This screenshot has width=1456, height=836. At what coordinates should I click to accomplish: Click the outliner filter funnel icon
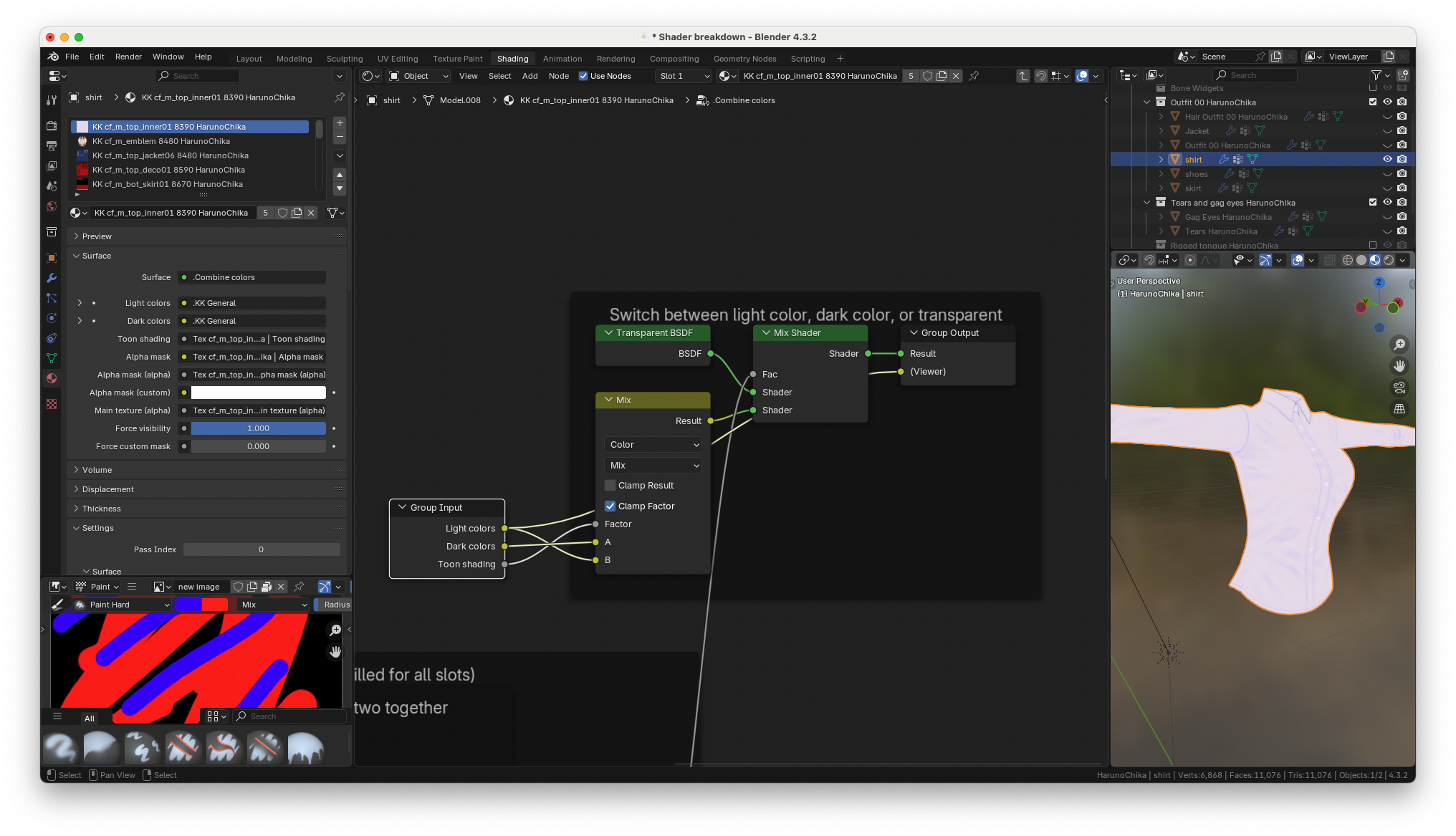[x=1376, y=75]
